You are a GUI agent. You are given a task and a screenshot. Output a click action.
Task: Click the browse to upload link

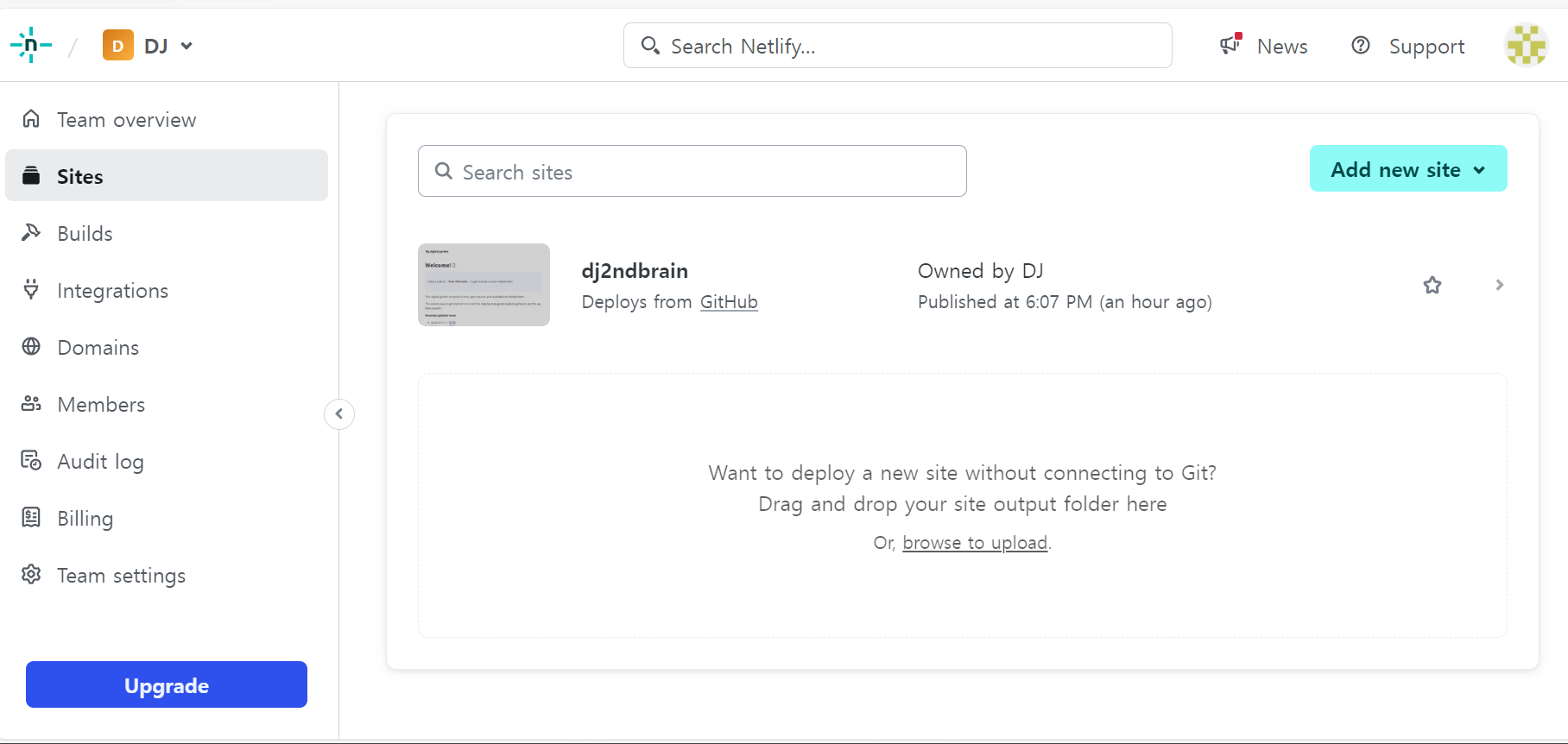point(975,542)
